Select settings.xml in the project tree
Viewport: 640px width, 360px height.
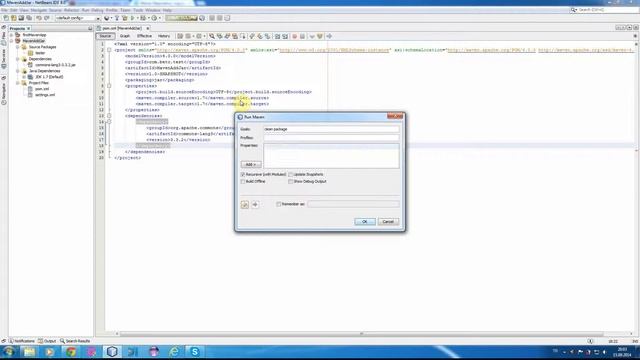tap(44, 95)
